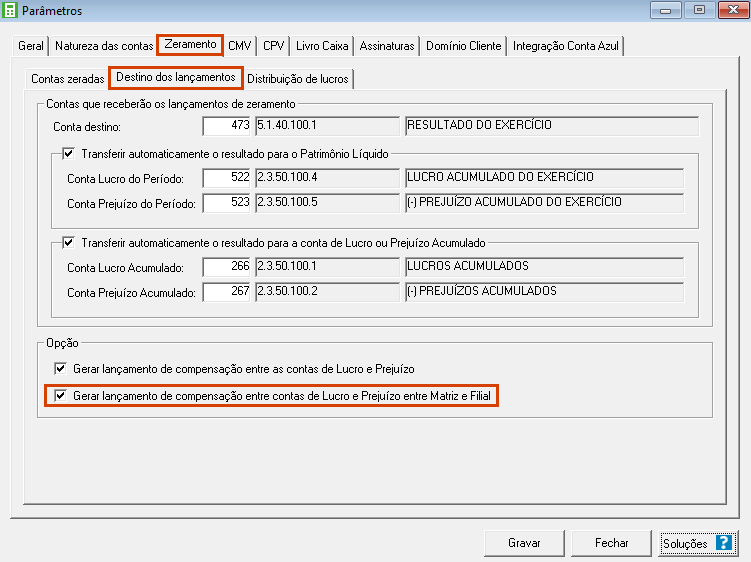Image resolution: width=751 pixels, height=562 pixels.
Task: Maximize the Parâmetros window
Action: point(699,11)
